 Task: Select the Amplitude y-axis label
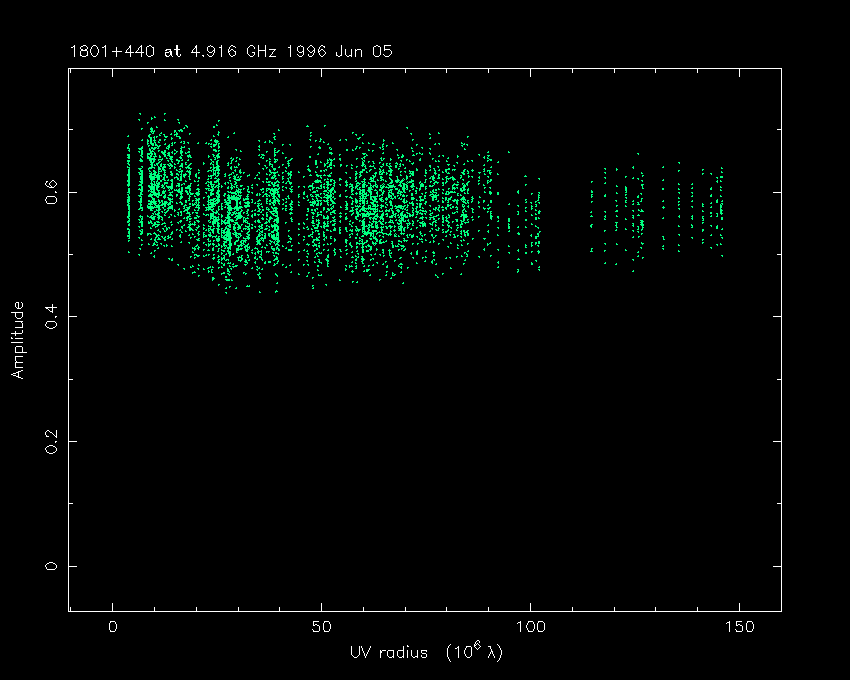[18, 340]
